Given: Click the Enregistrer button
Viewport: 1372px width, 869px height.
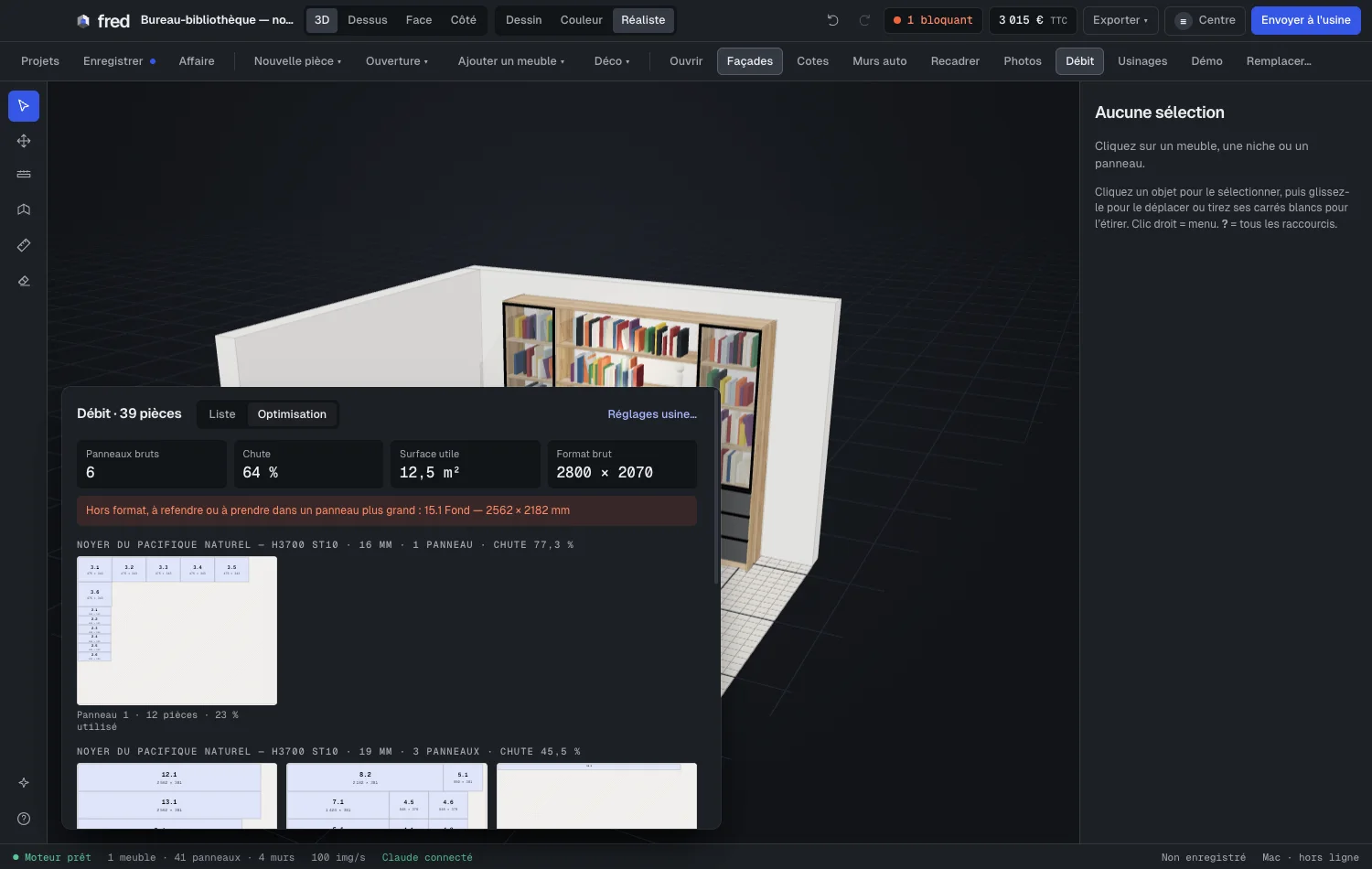Looking at the screenshot, I should coord(119,61).
